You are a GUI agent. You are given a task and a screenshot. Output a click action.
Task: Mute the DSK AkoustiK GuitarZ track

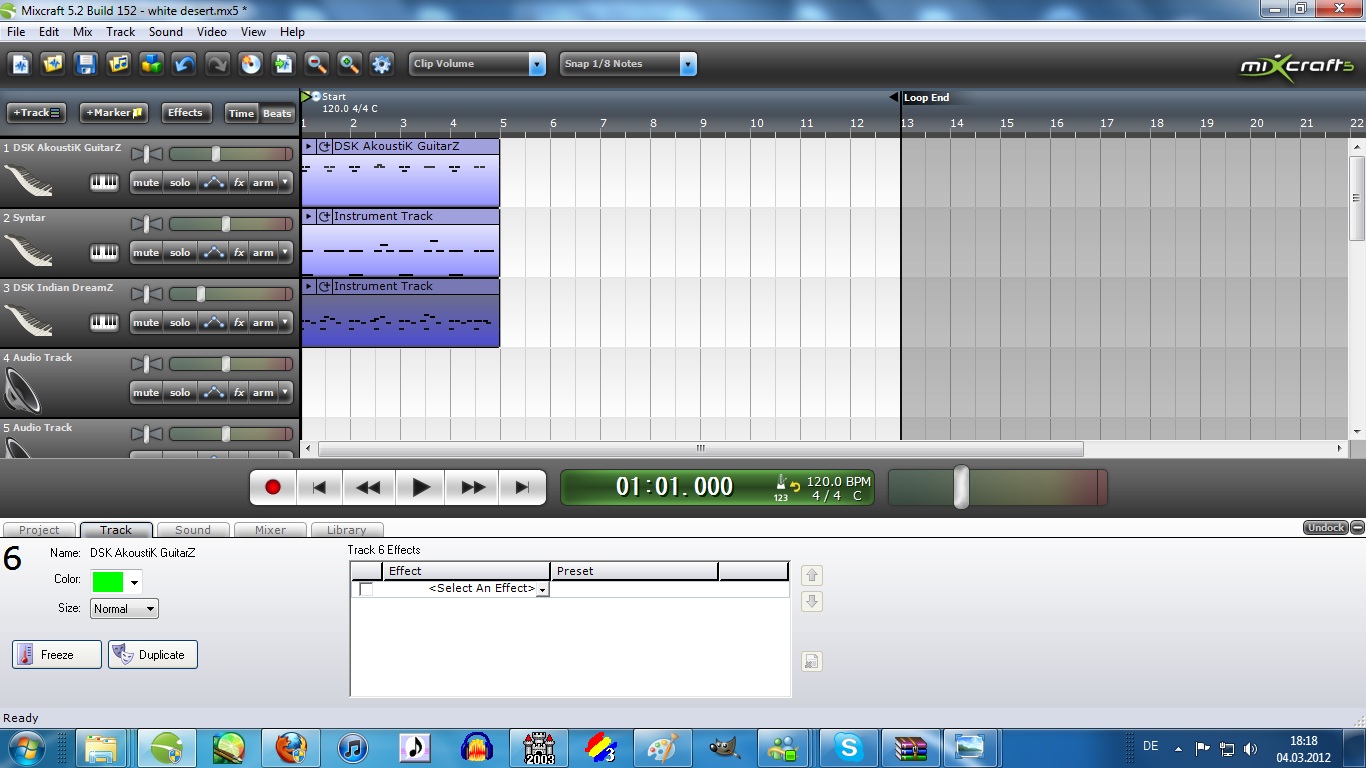pos(146,183)
